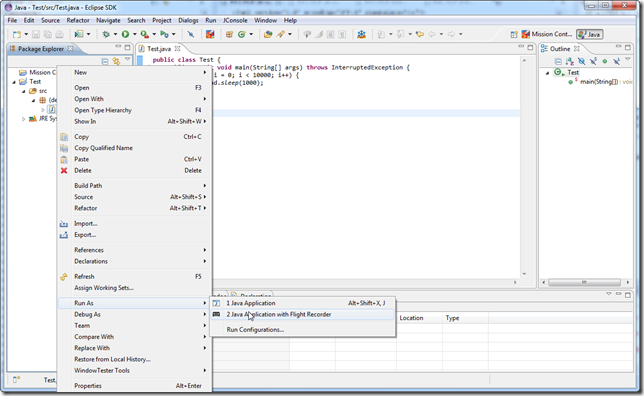Click the open console terminal toolbar icon
The image size is (644, 396).
[79, 35]
